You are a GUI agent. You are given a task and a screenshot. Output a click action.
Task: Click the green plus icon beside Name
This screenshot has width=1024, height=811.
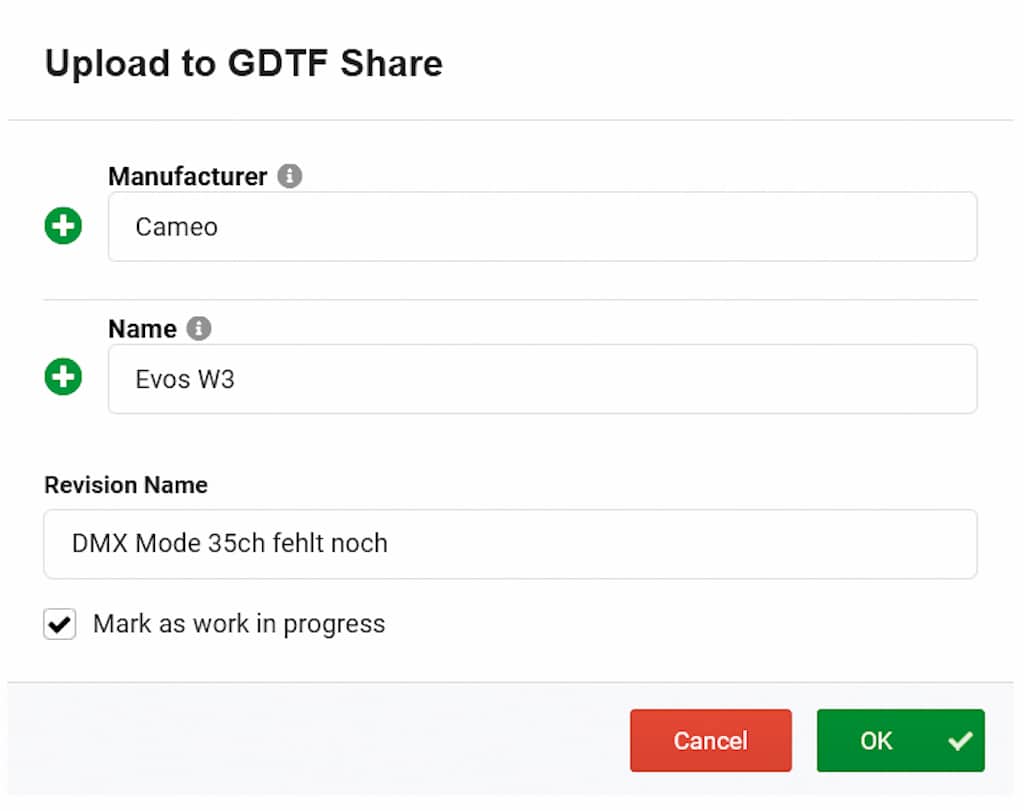point(63,377)
